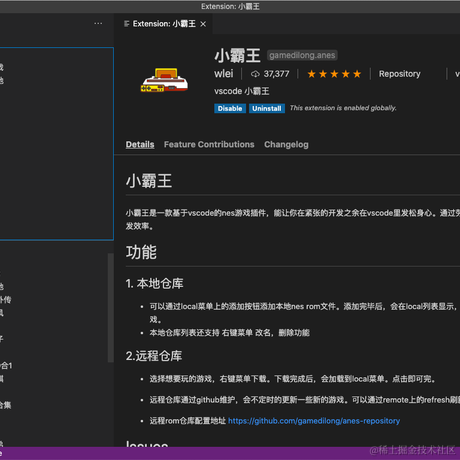
Task: Click the sidebar vertical scrollbar
Action: (111, 307)
